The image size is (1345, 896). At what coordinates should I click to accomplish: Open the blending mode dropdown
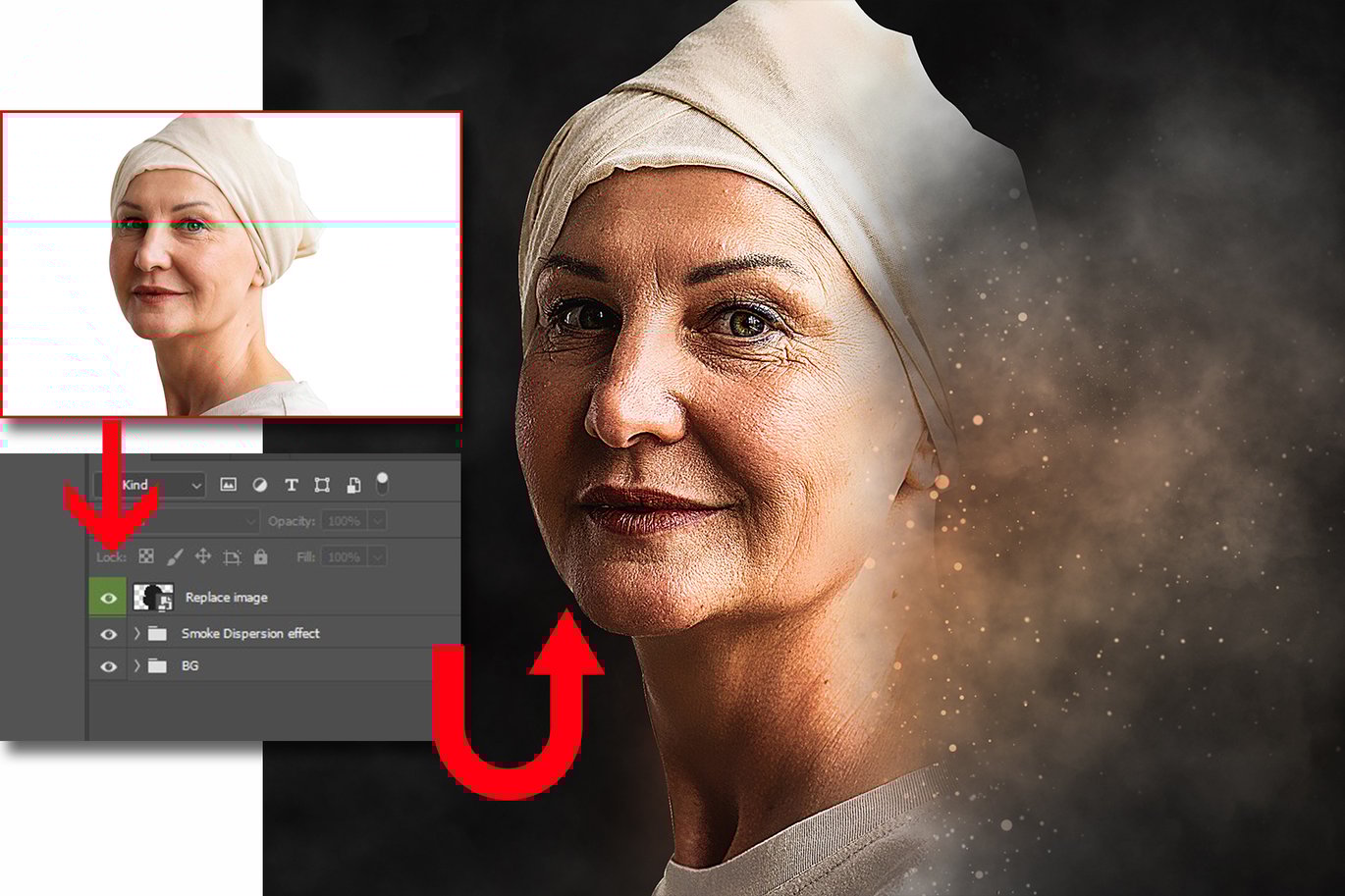point(177,520)
